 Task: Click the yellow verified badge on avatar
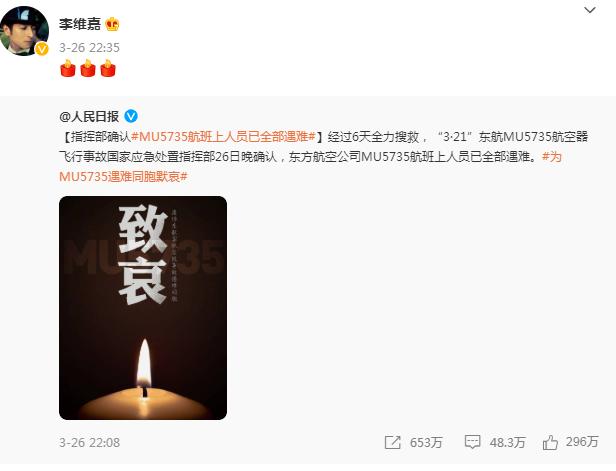click(x=42, y=49)
